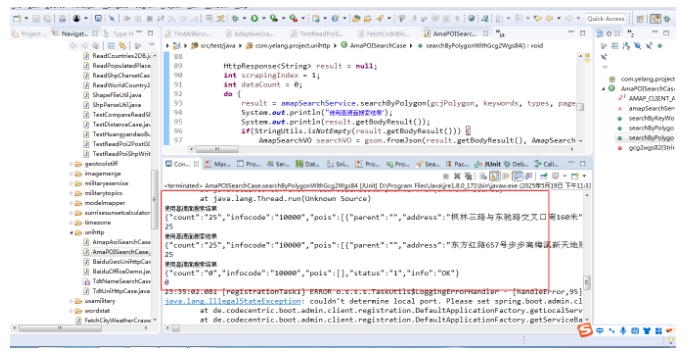Click the Last Edit Location arrow icon

[538, 18]
